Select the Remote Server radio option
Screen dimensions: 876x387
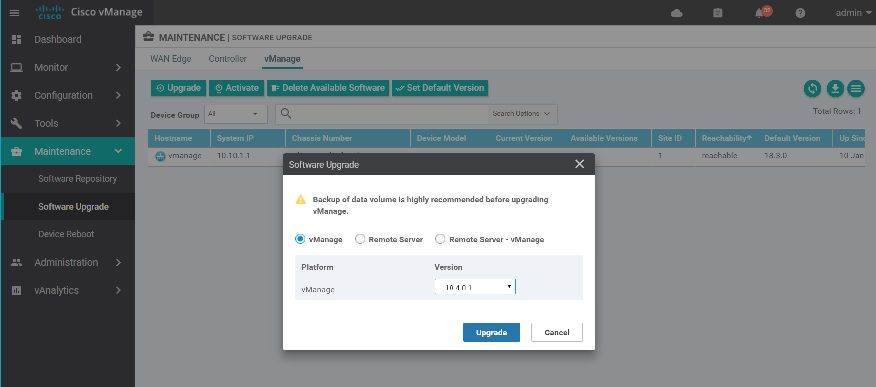click(360, 239)
